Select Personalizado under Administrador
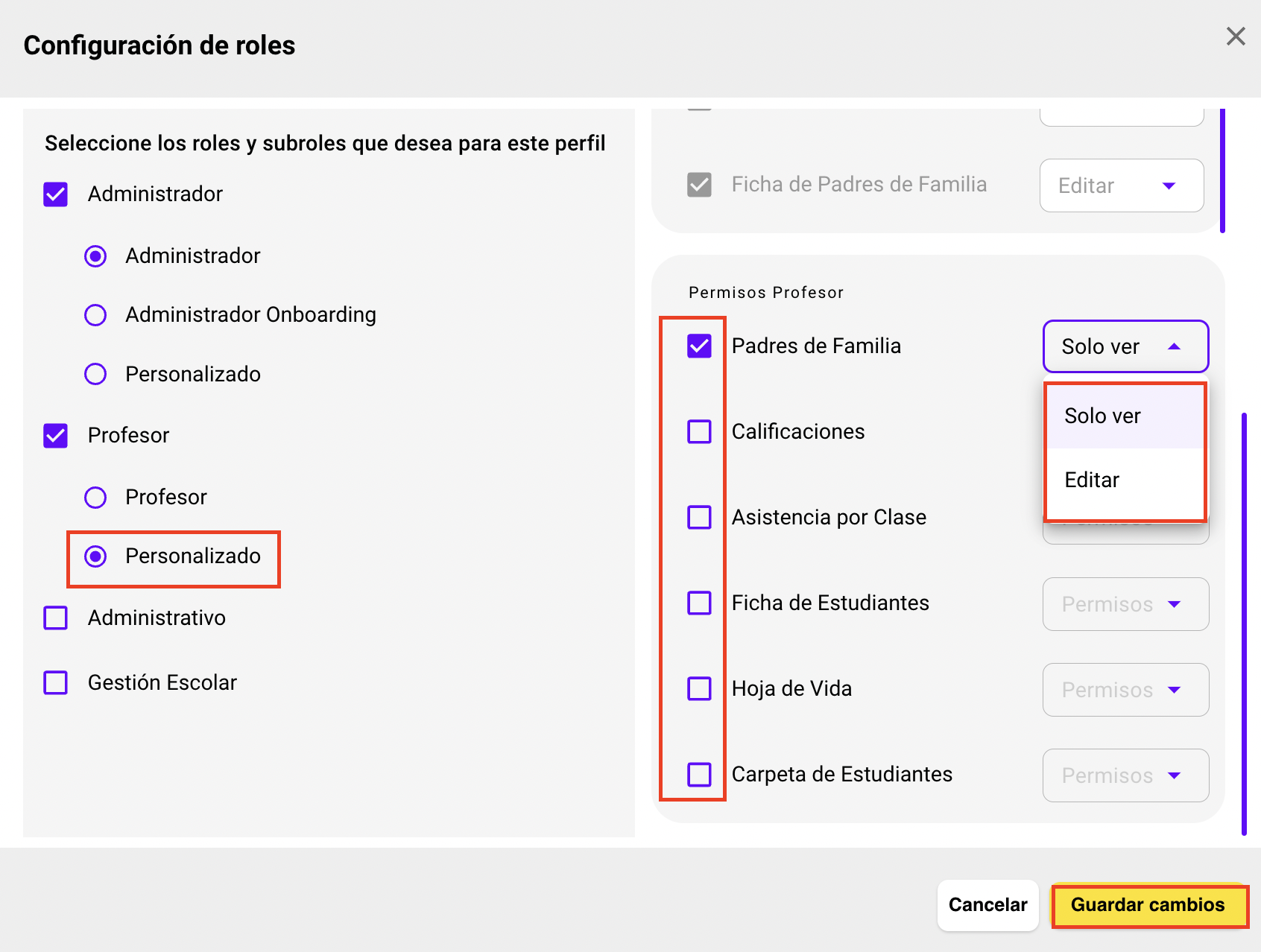Screen dimensions: 1261x952 pyautogui.click(x=95, y=374)
